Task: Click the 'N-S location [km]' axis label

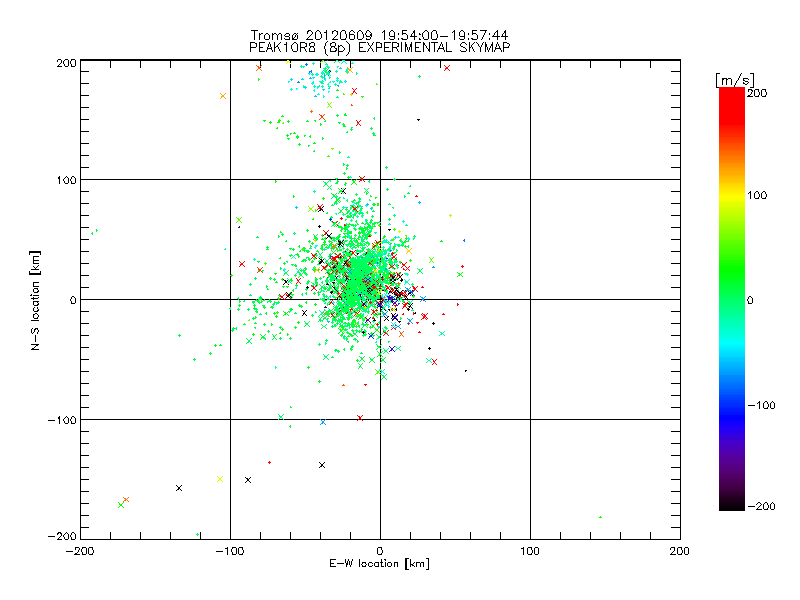Action: coord(35,300)
